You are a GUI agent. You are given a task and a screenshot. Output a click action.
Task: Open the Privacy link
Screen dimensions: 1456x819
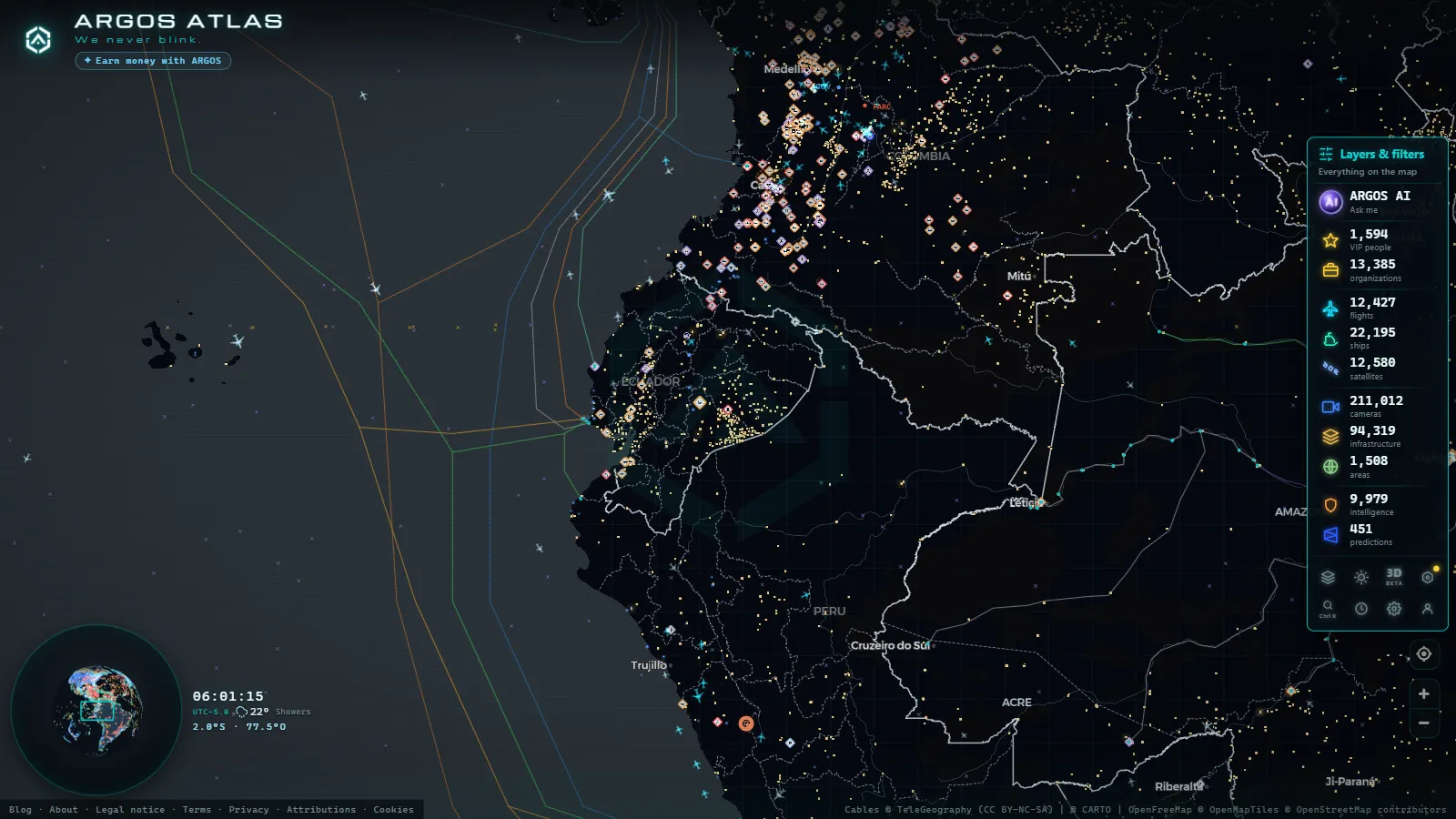[249, 810]
